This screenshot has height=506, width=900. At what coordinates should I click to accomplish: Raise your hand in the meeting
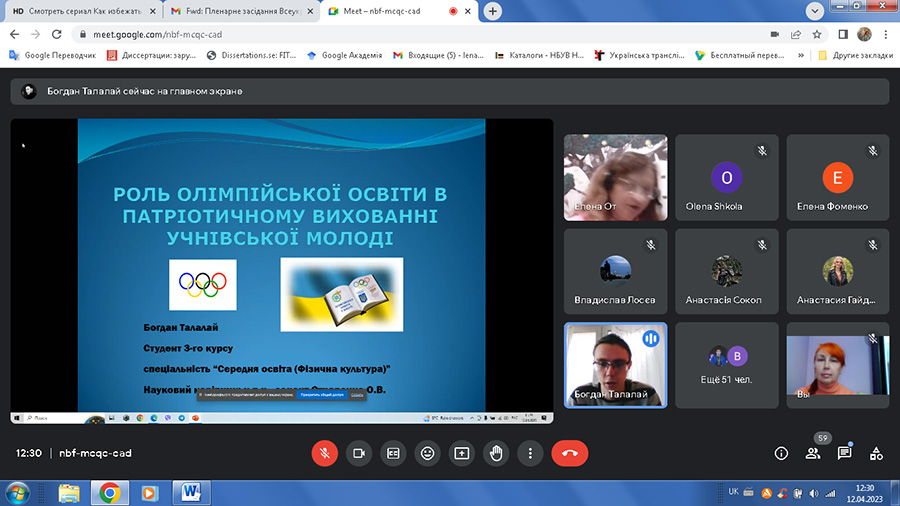[496, 453]
